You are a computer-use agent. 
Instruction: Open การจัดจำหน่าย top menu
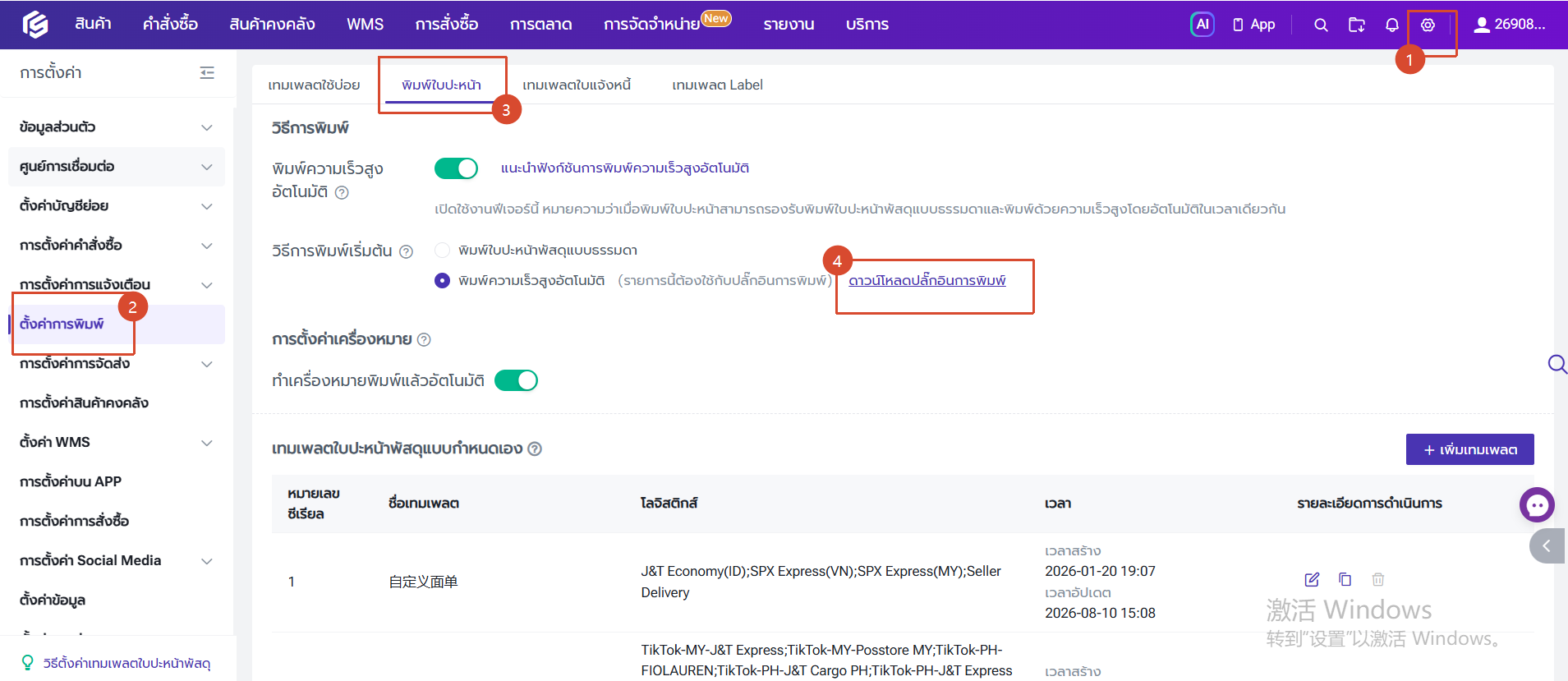[652, 25]
